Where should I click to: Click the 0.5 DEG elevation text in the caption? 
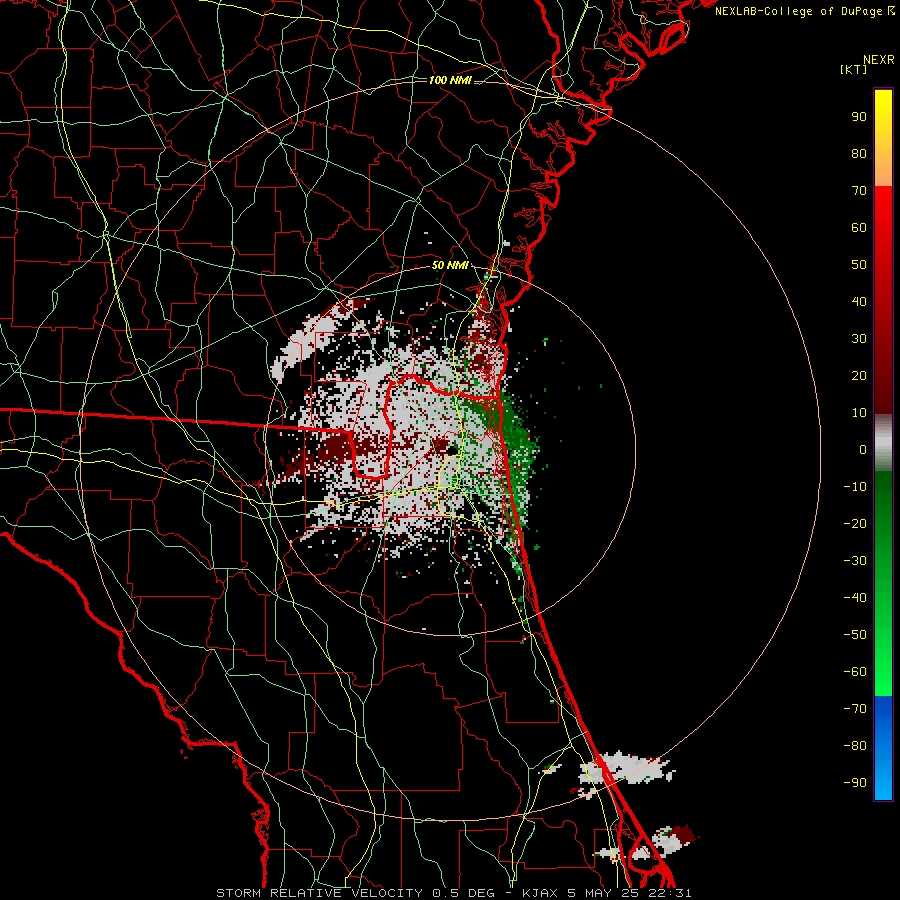click(x=465, y=893)
